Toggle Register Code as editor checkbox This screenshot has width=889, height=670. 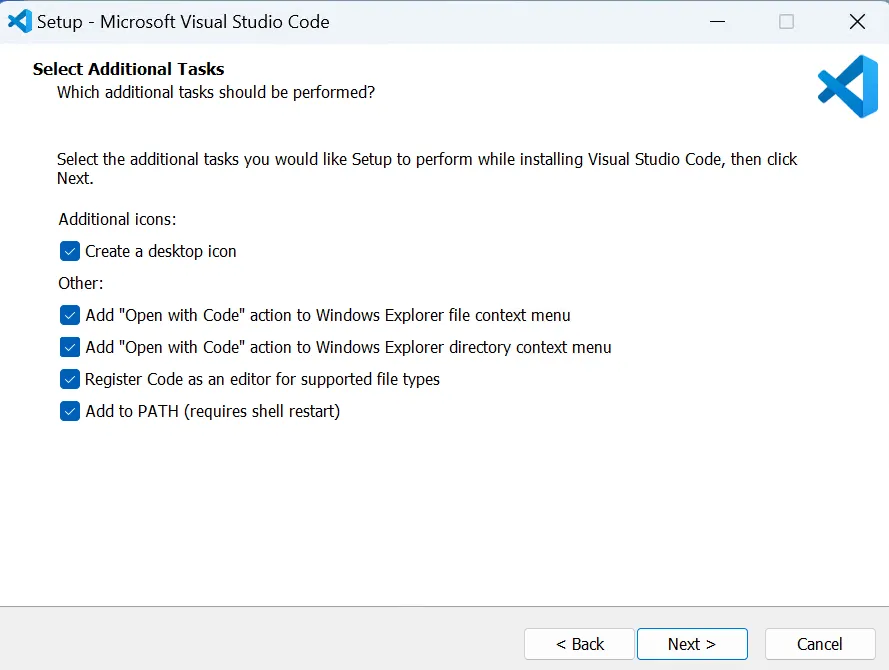70,379
